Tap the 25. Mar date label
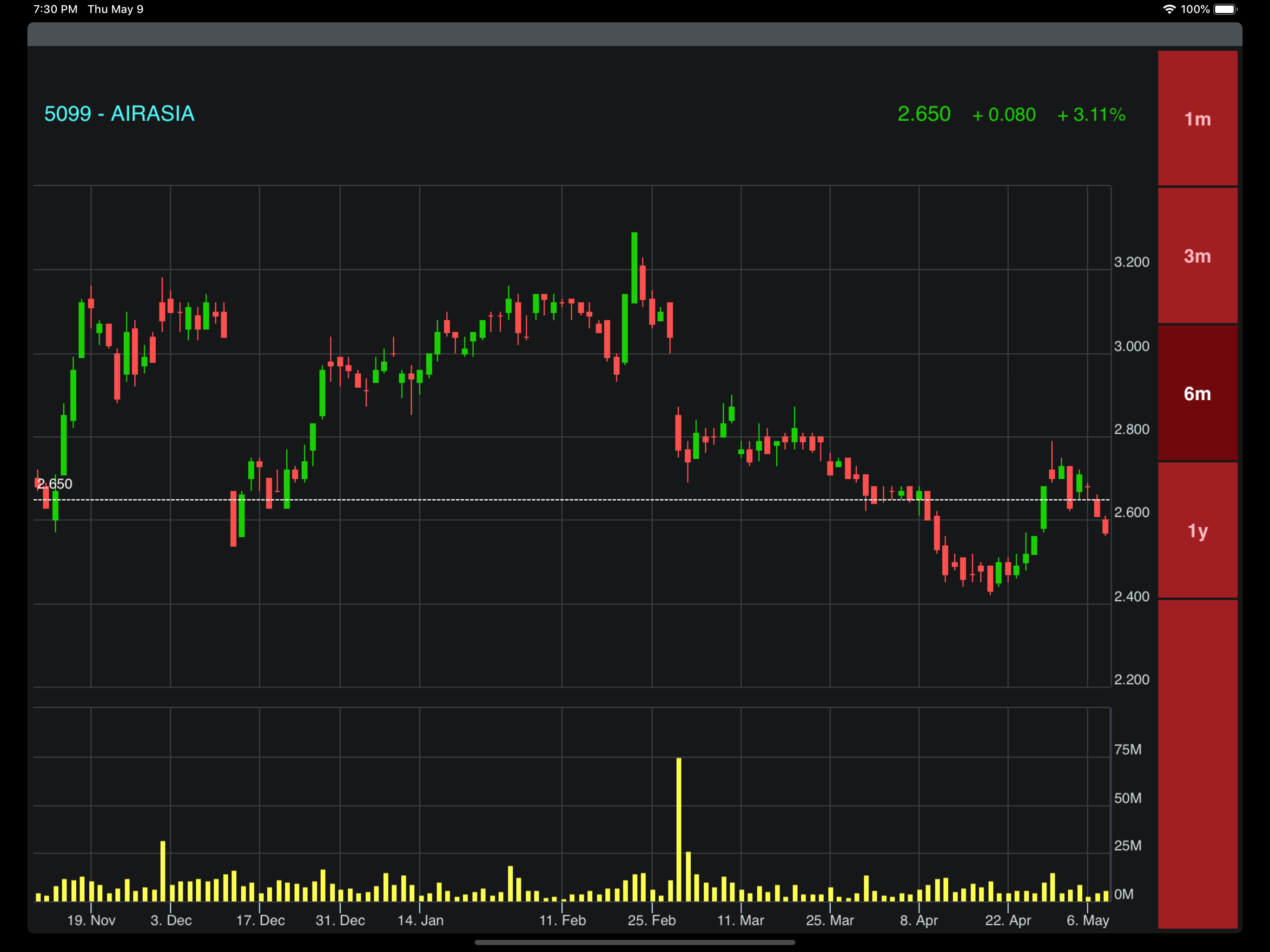The image size is (1270, 952). pyautogui.click(x=830, y=920)
